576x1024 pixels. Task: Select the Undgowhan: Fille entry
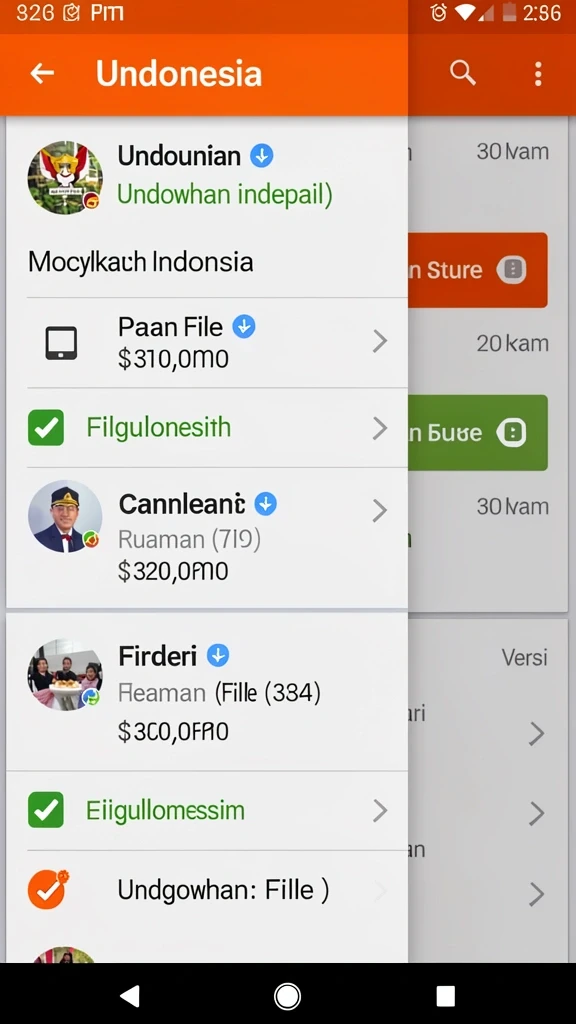click(207, 890)
